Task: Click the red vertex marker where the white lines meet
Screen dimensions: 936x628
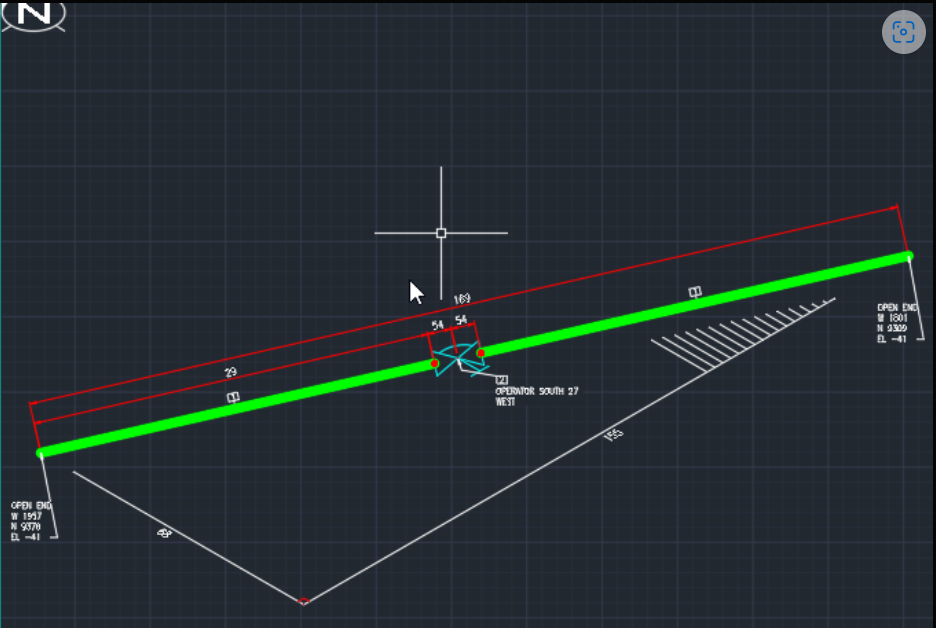Action: click(303, 601)
